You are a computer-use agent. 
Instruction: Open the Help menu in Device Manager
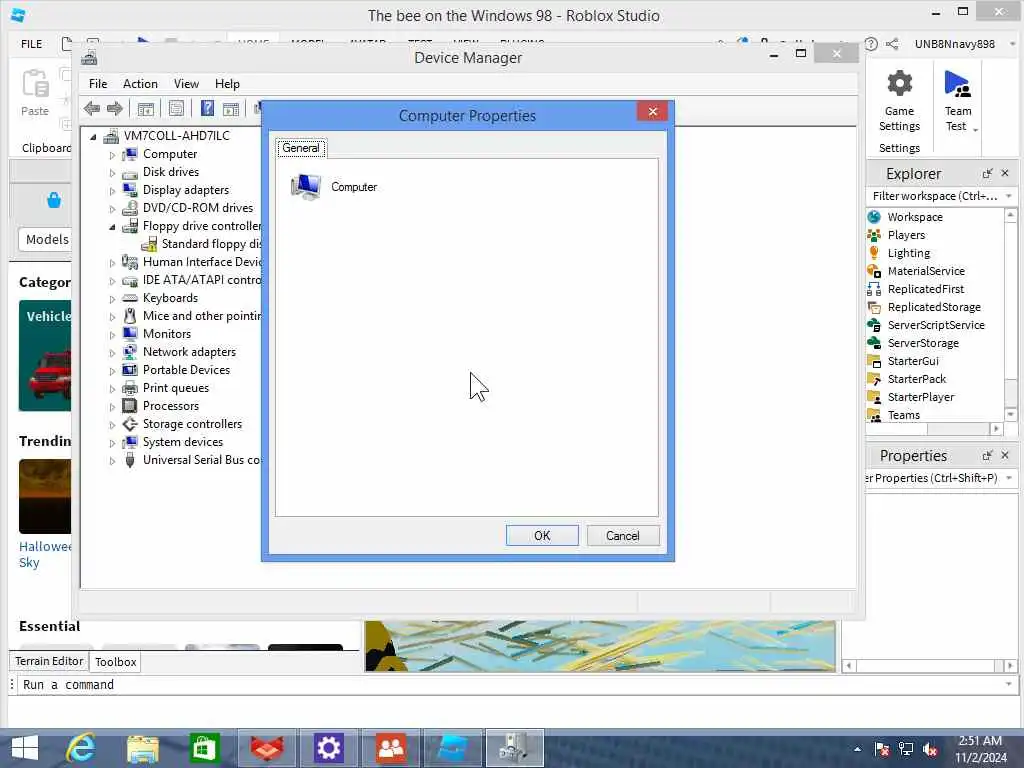(x=227, y=84)
